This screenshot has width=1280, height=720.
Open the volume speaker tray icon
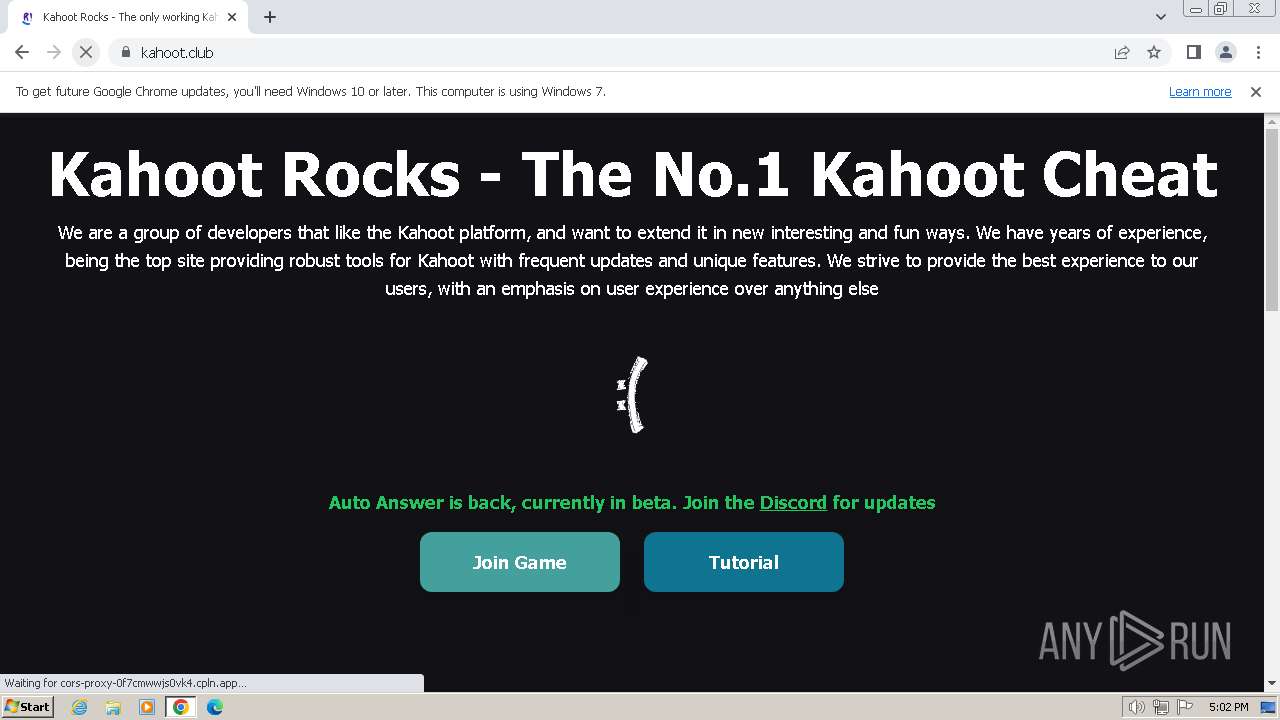[1137, 707]
